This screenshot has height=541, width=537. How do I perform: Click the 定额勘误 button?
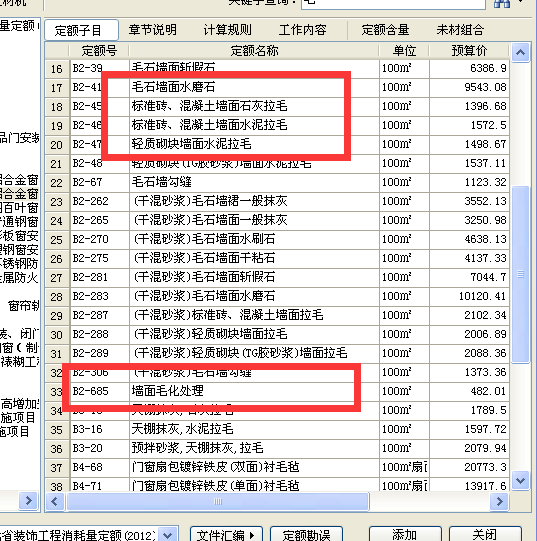point(306,535)
